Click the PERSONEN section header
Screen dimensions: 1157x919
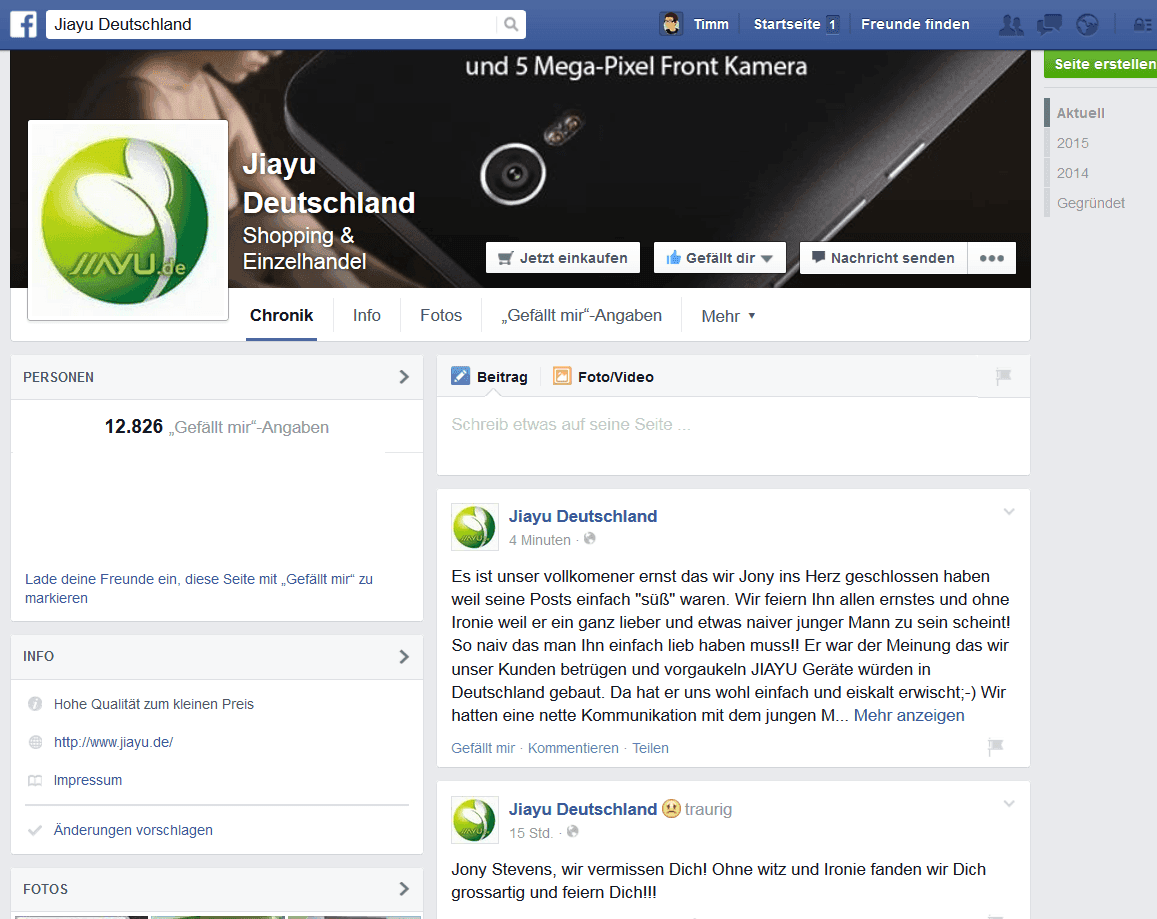point(217,377)
